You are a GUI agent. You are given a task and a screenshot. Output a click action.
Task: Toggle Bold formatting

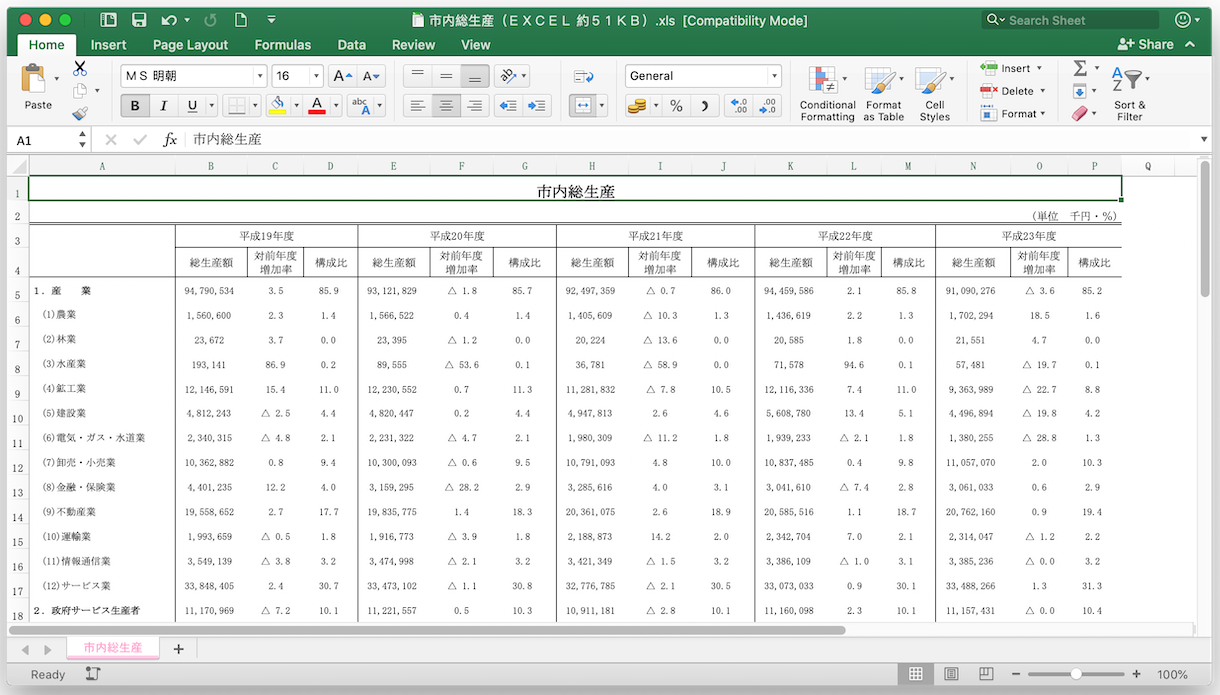(x=135, y=106)
